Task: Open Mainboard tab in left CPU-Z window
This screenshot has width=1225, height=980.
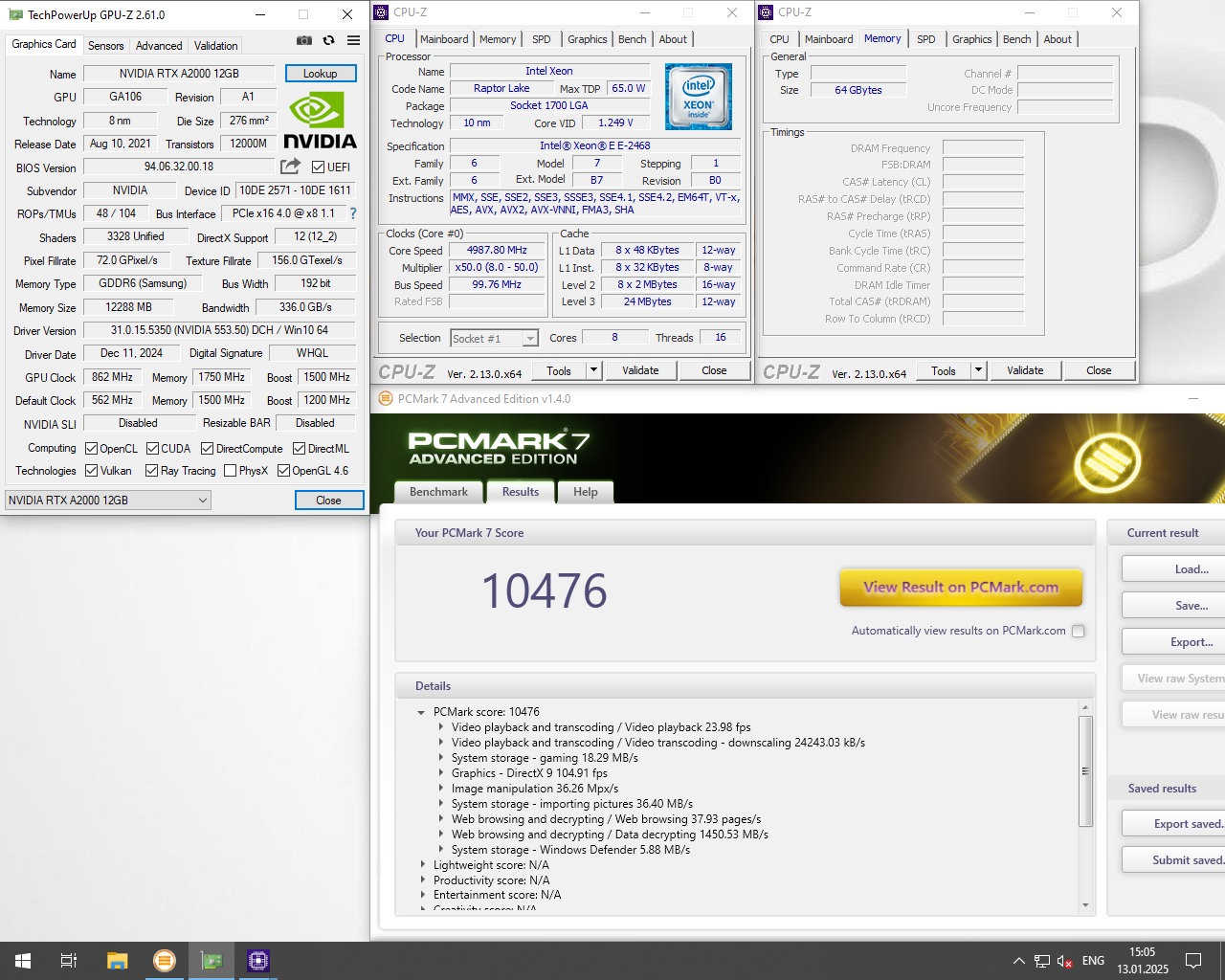Action: (x=444, y=39)
